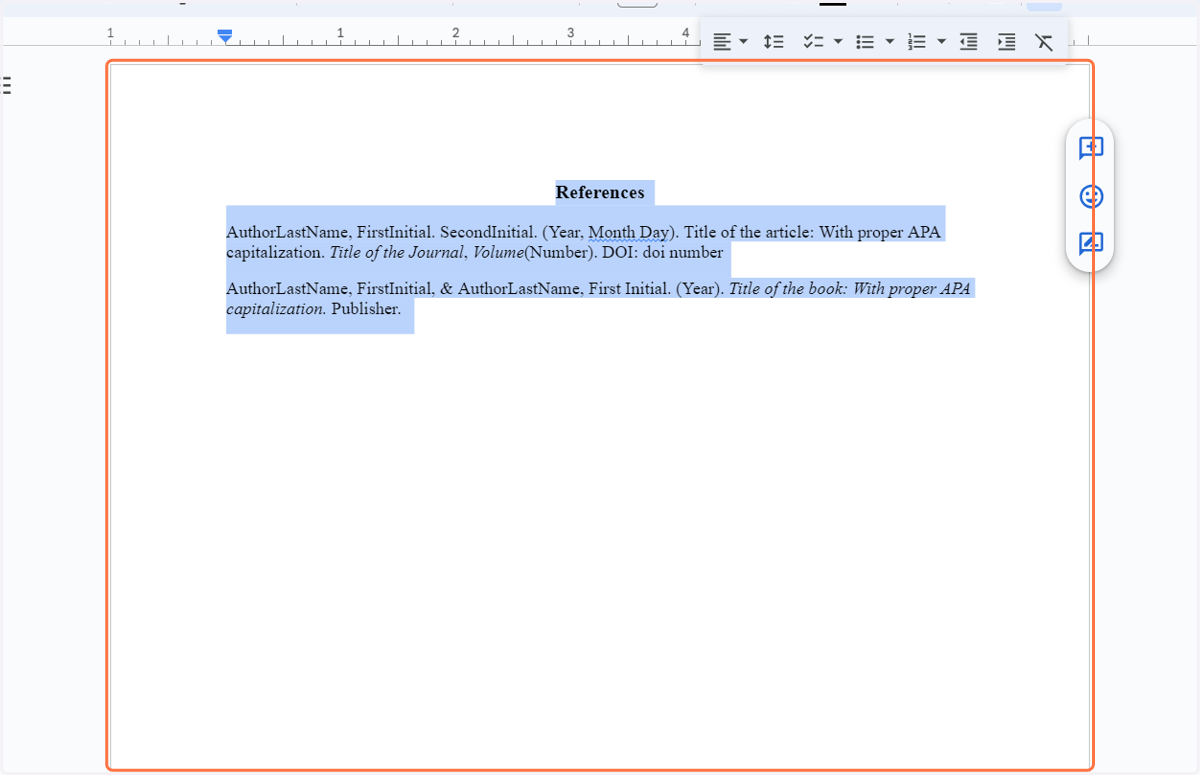
Task: Click "DOI: doi number" text
Action: coord(662,252)
